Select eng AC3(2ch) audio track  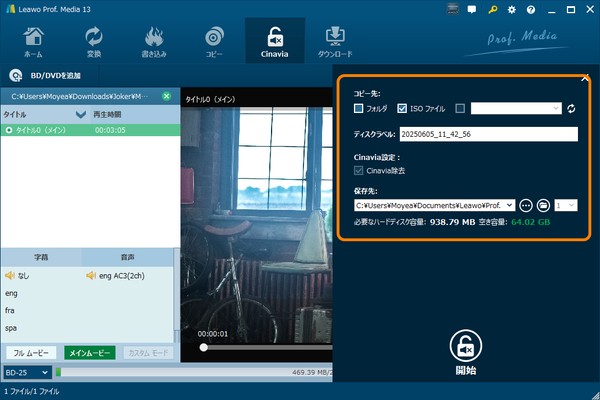122,276
